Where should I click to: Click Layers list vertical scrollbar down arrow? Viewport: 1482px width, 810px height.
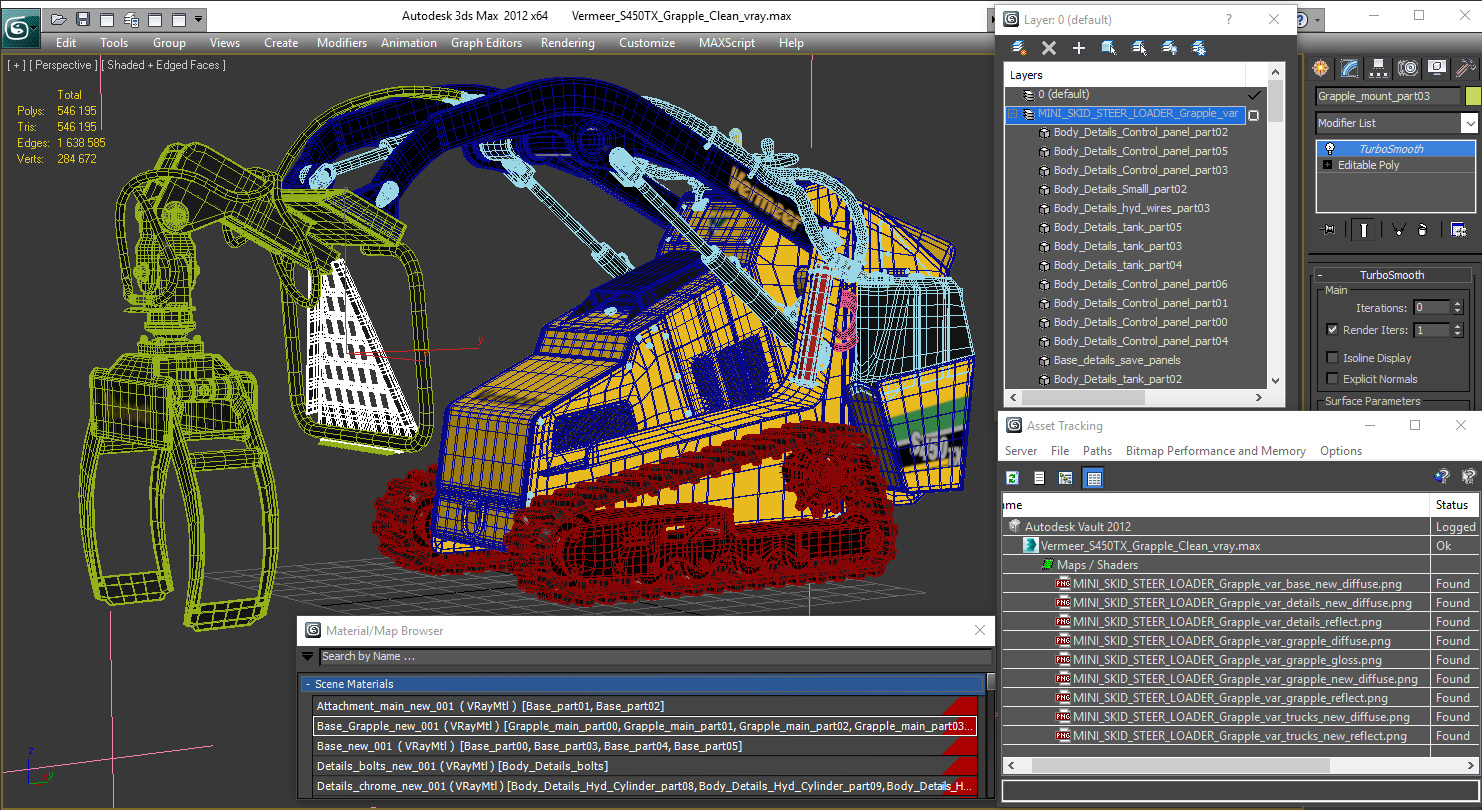(1275, 380)
